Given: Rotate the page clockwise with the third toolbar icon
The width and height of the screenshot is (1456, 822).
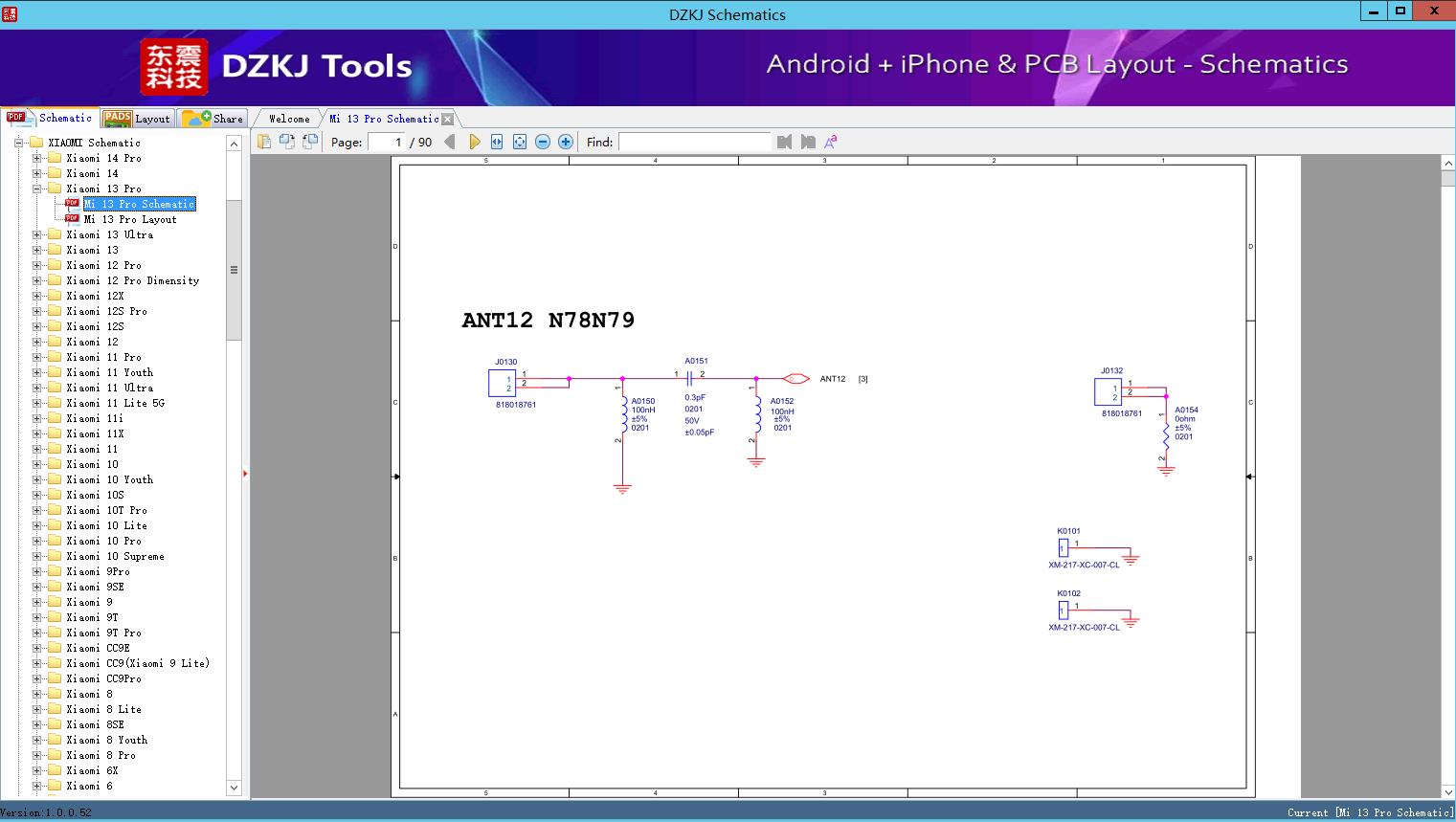Looking at the screenshot, I should [310, 142].
